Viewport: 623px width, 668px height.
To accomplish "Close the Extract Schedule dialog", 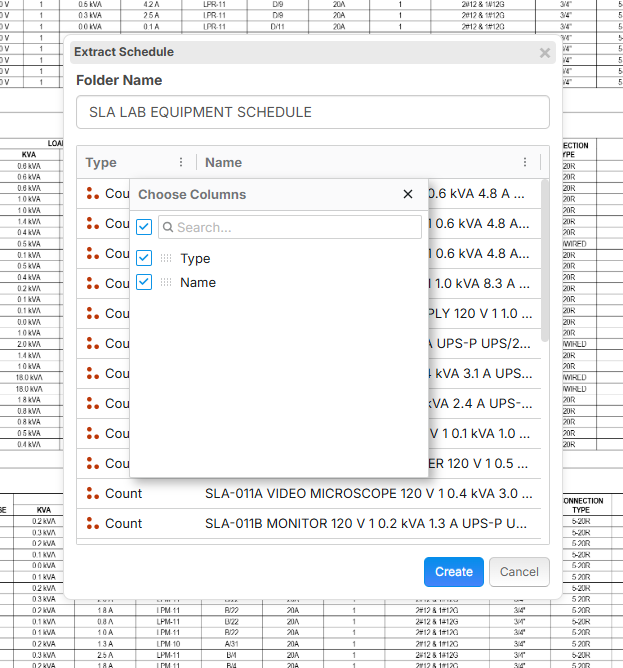I will click(545, 53).
